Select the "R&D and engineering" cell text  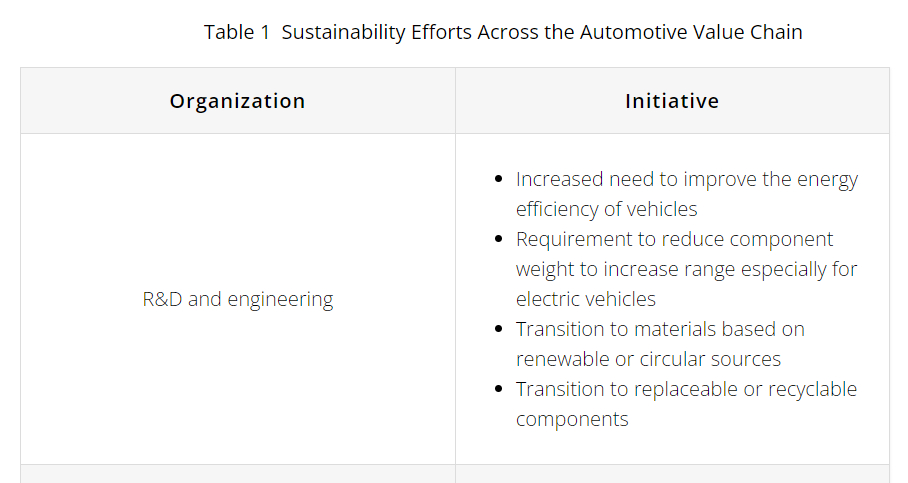click(237, 299)
